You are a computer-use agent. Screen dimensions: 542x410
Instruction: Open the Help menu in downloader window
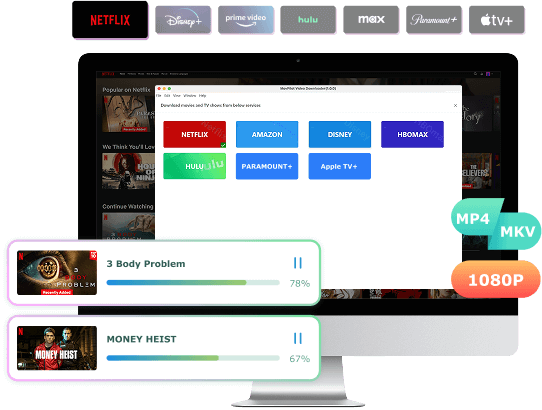click(203, 96)
